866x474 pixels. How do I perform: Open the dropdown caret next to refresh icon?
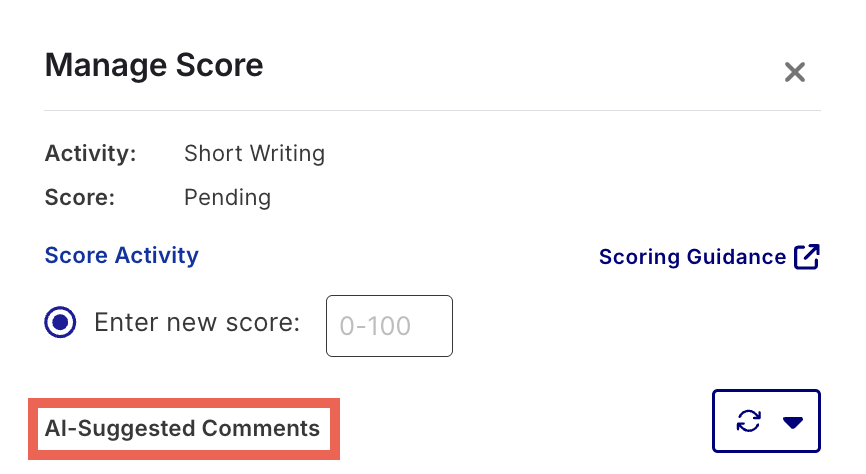pyautogui.click(x=793, y=422)
